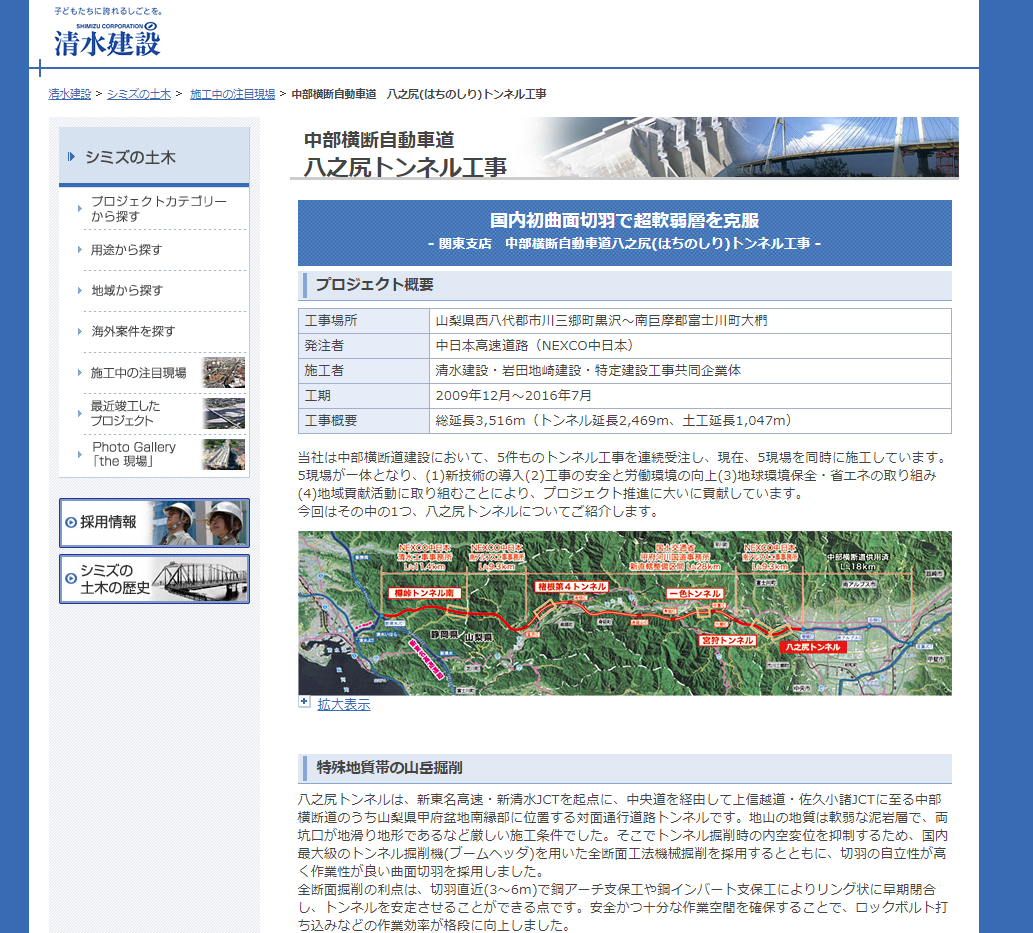The image size is (1033, 933).
Task: Click arrow bullet beside 海外案件を探す
Action: pyautogui.click(x=80, y=331)
